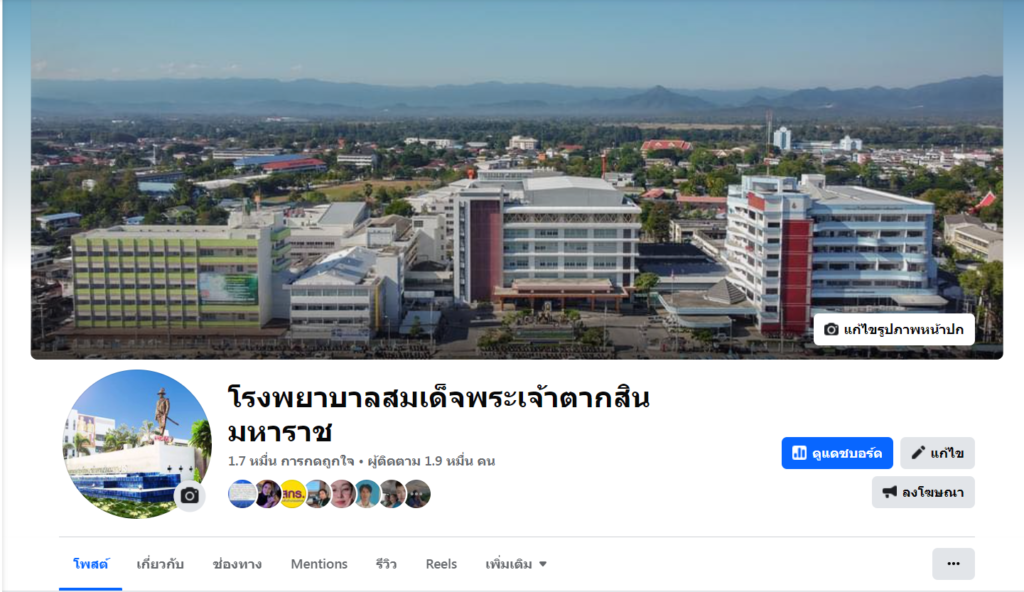Click the megaphone icon in the ลงโฆษณา button
This screenshot has height=592, width=1024.
[x=889, y=492]
